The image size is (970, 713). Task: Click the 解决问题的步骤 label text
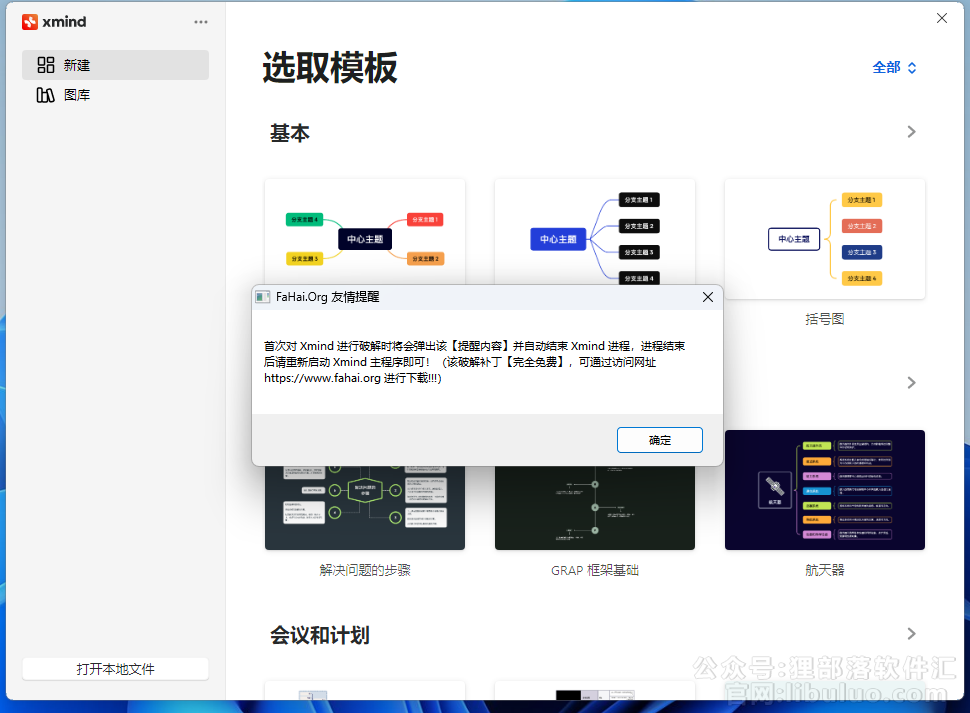tap(365, 570)
